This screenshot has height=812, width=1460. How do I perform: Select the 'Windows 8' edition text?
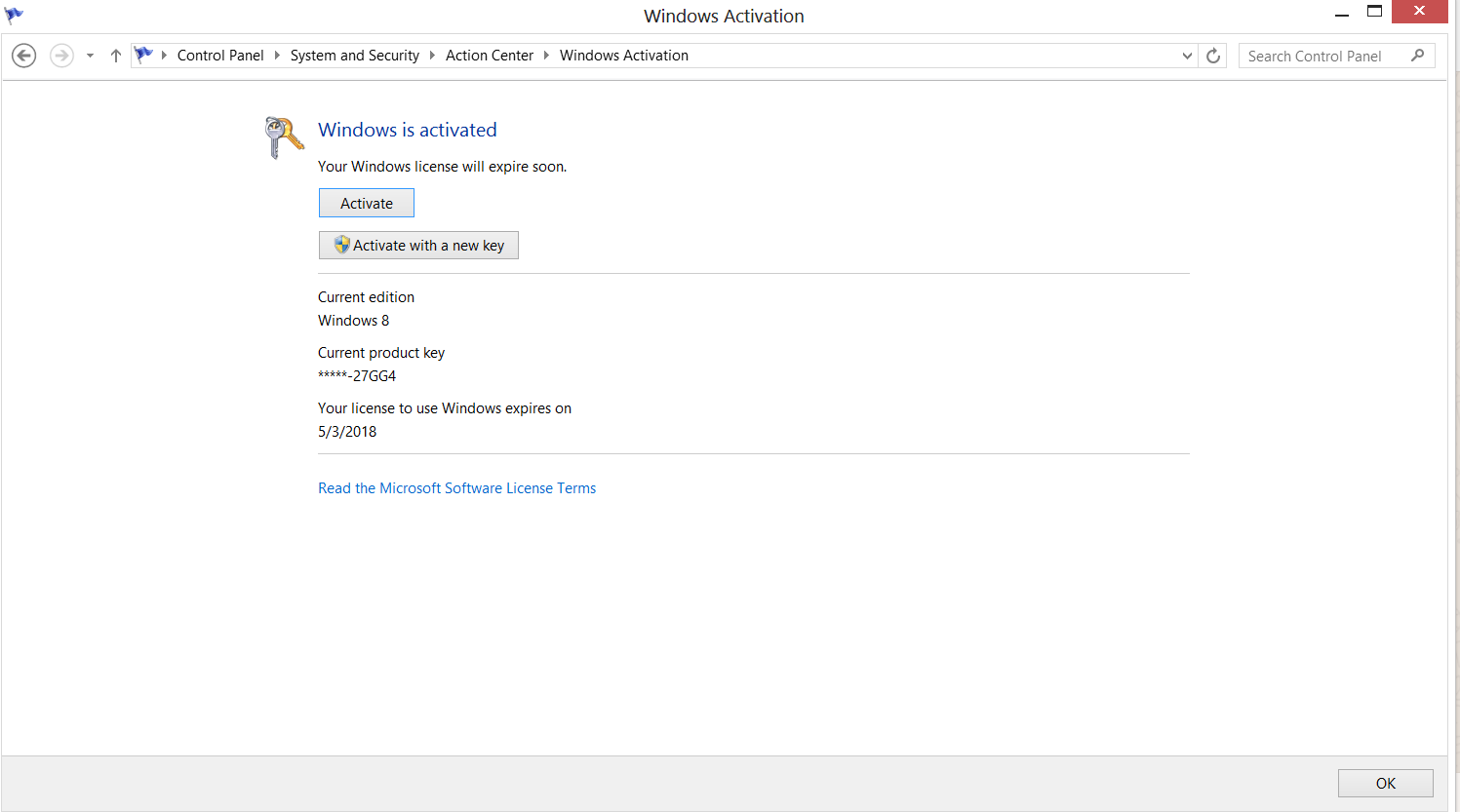click(353, 320)
